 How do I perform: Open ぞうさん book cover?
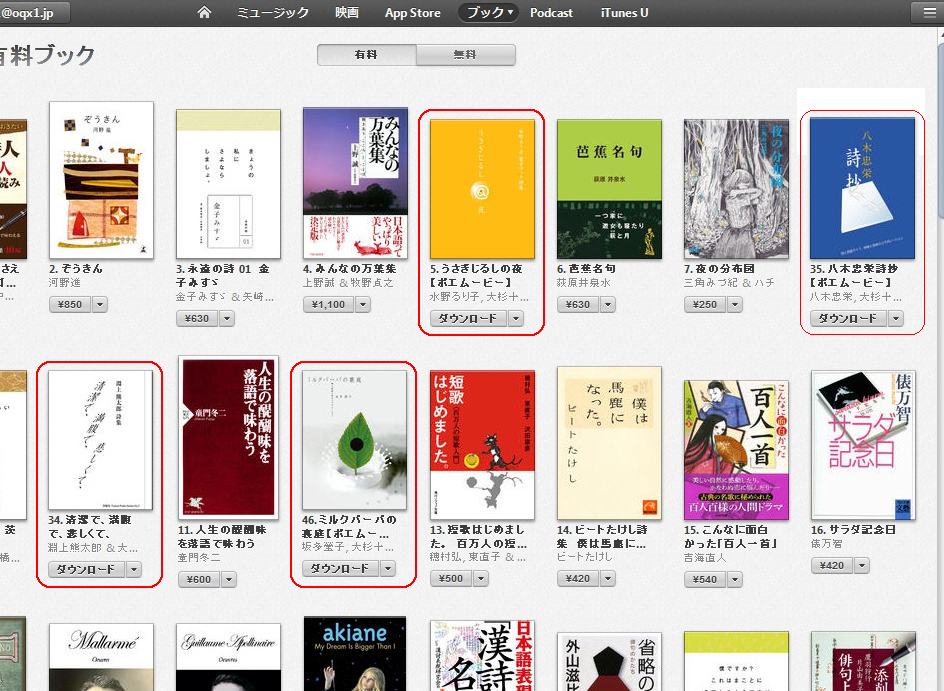click(101, 180)
